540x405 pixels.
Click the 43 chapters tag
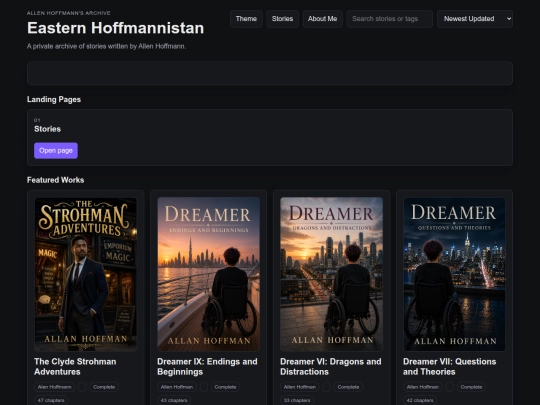[x=174, y=401]
